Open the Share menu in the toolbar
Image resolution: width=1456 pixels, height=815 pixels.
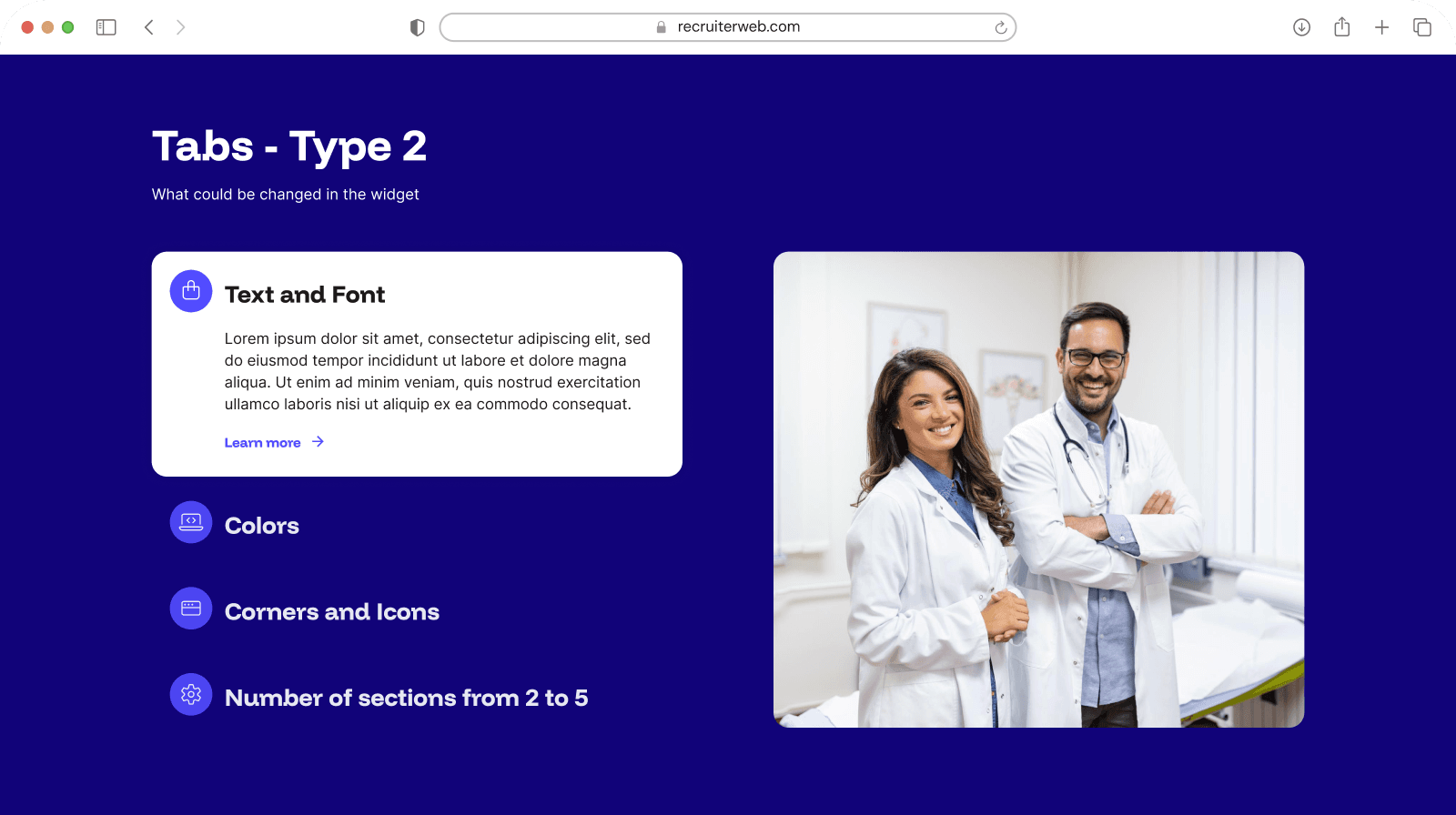(1341, 27)
